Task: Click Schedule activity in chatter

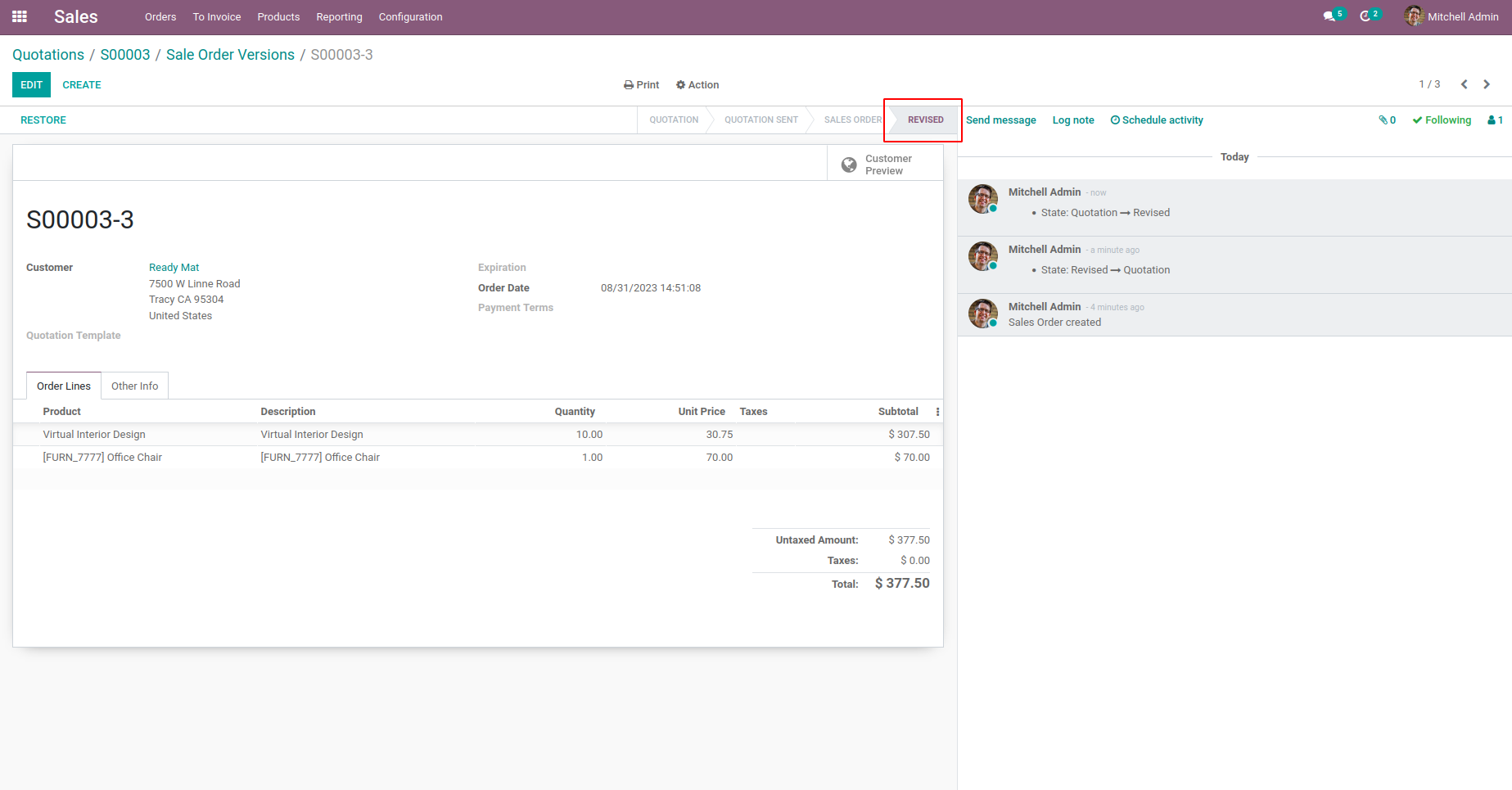Action: 1157,120
